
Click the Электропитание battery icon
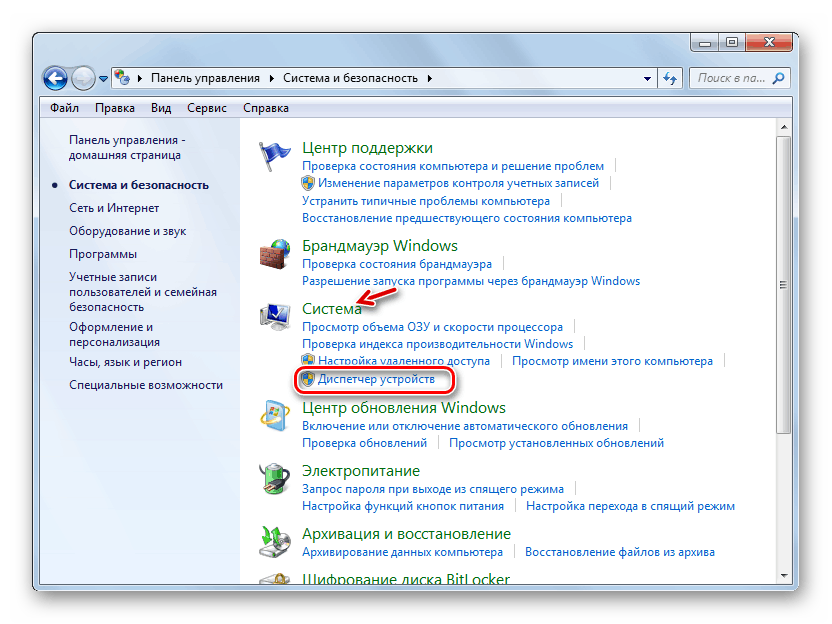pyautogui.click(x=274, y=480)
